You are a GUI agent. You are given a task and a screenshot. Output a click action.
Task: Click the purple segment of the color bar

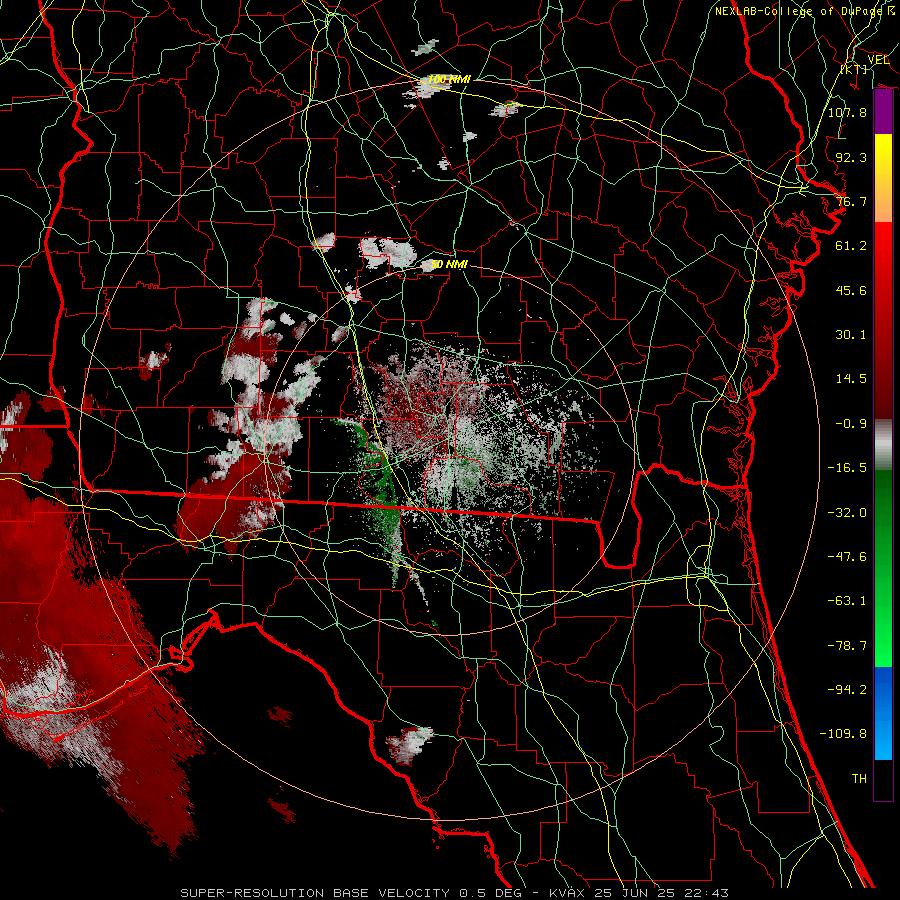coord(883,111)
